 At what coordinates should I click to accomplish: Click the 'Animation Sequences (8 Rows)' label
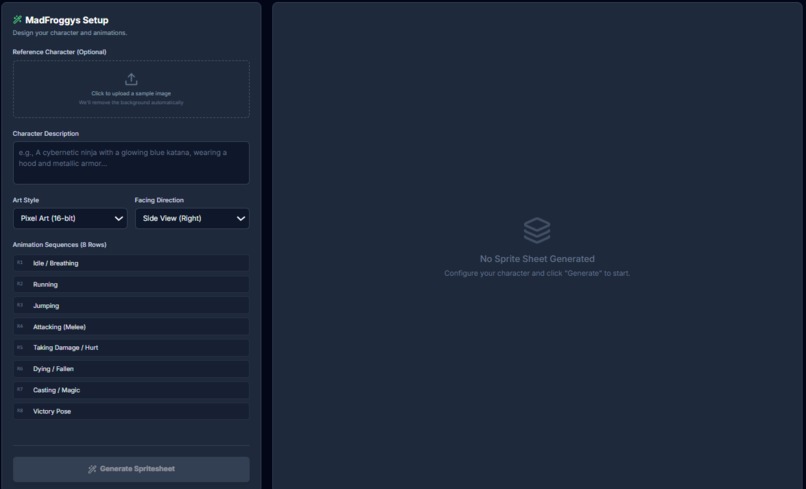pos(60,245)
